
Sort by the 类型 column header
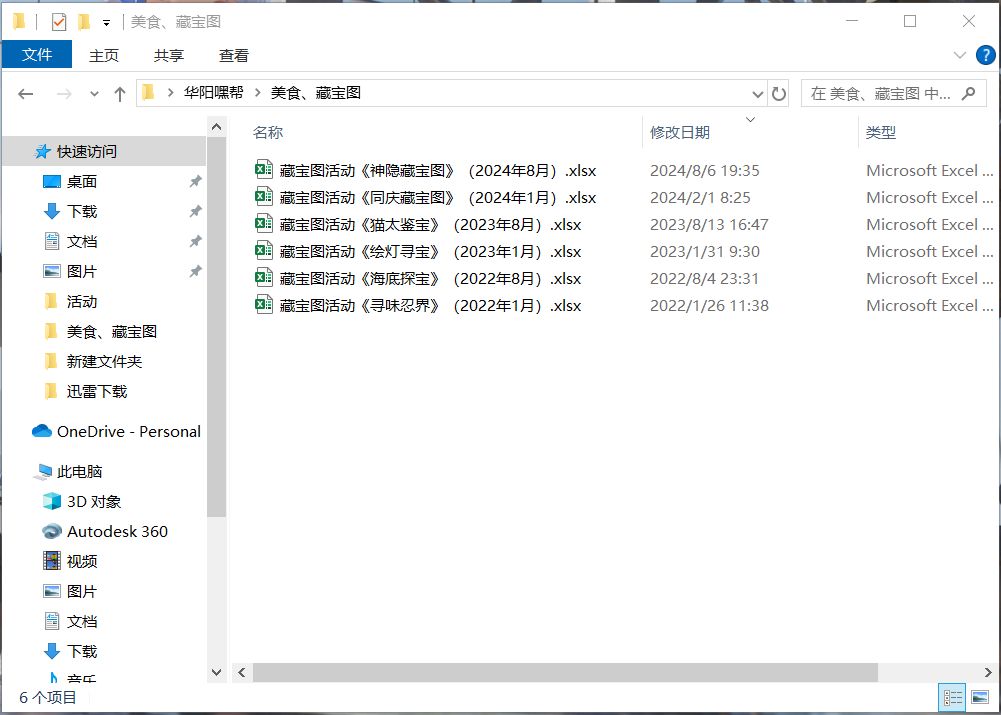point(881,132)
